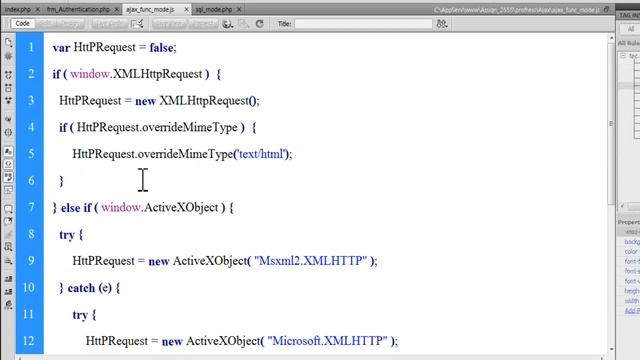Click the Remove Comment icon
Image resolution: width=640 pixels, height=360 pixels.
pos(8,222)
